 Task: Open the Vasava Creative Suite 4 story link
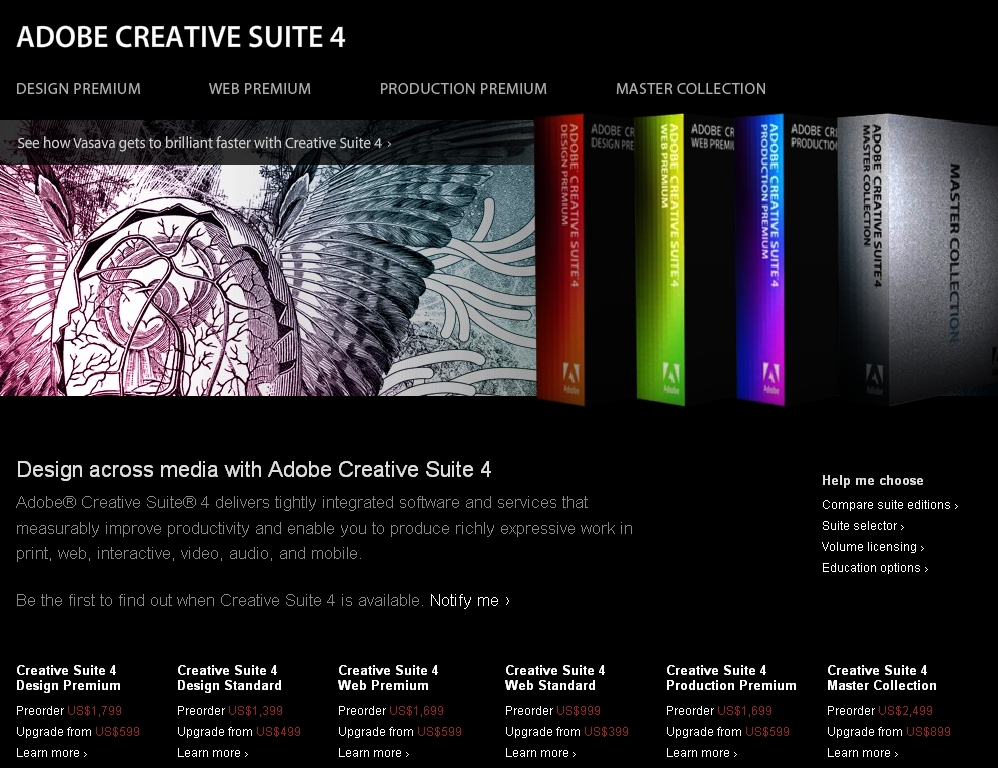(204, 143)
